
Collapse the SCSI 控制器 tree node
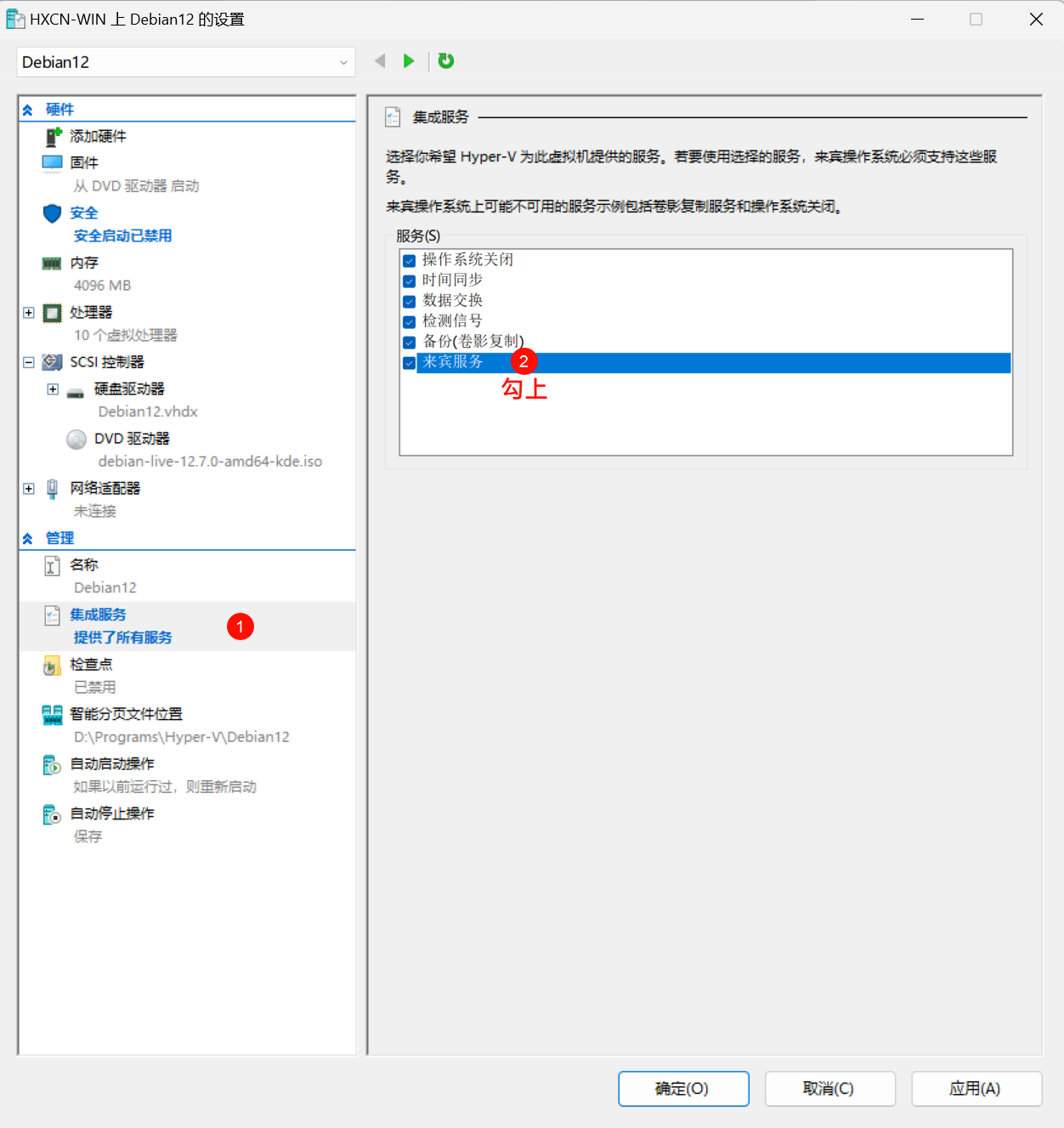click(29, 362)
